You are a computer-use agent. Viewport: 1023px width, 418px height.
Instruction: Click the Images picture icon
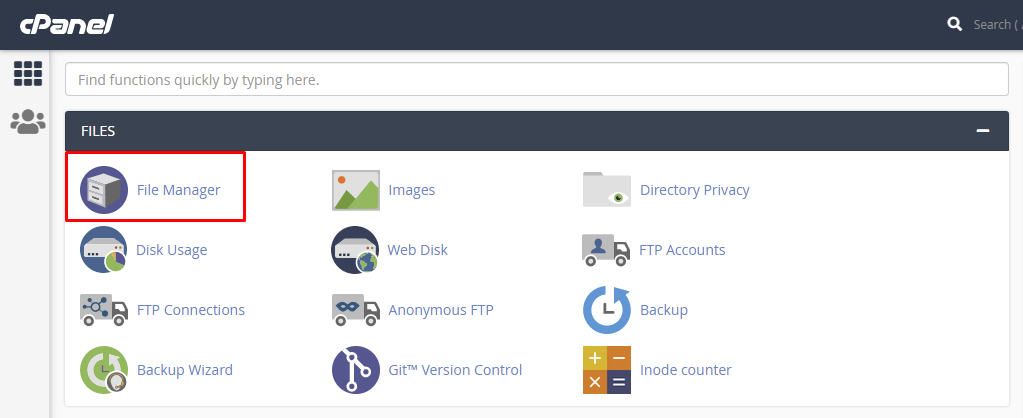[x=356, y=190]
